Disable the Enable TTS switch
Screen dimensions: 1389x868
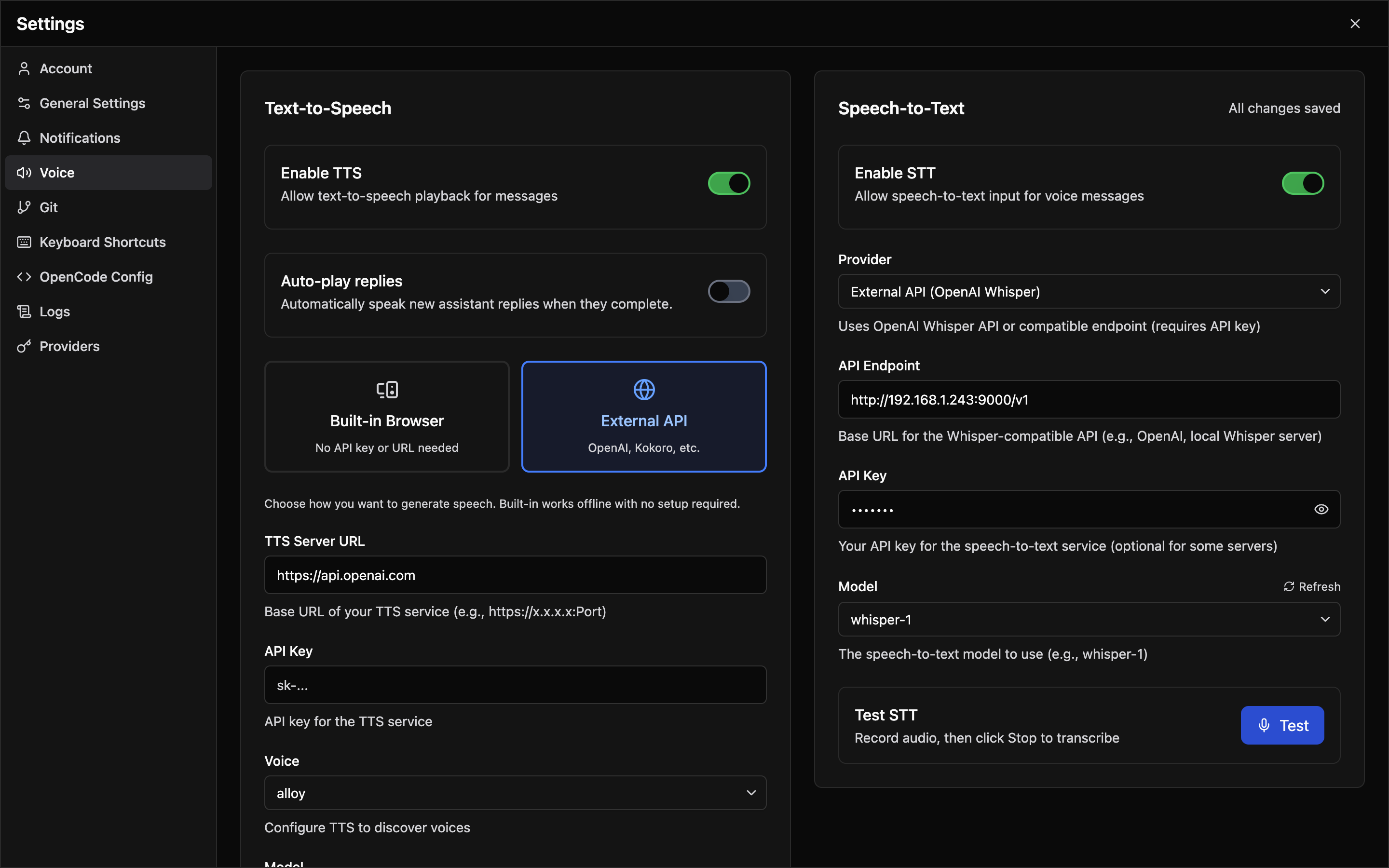point(729,184)
